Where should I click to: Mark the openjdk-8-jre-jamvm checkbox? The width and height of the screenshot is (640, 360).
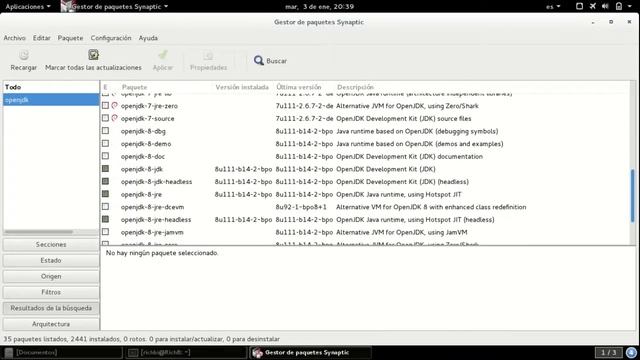click(105, 232)
